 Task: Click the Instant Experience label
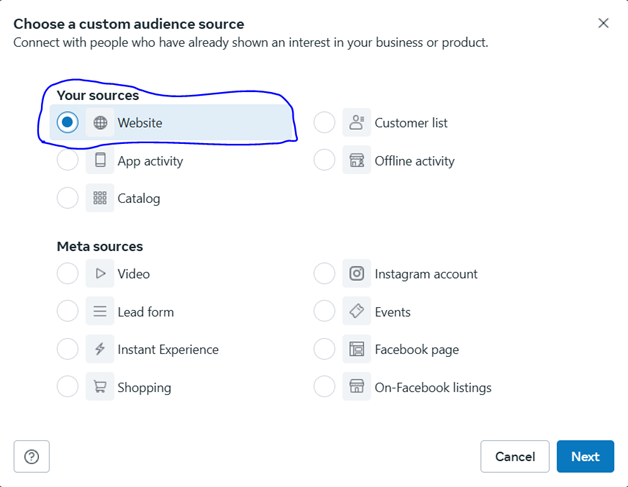coord(168,350)
